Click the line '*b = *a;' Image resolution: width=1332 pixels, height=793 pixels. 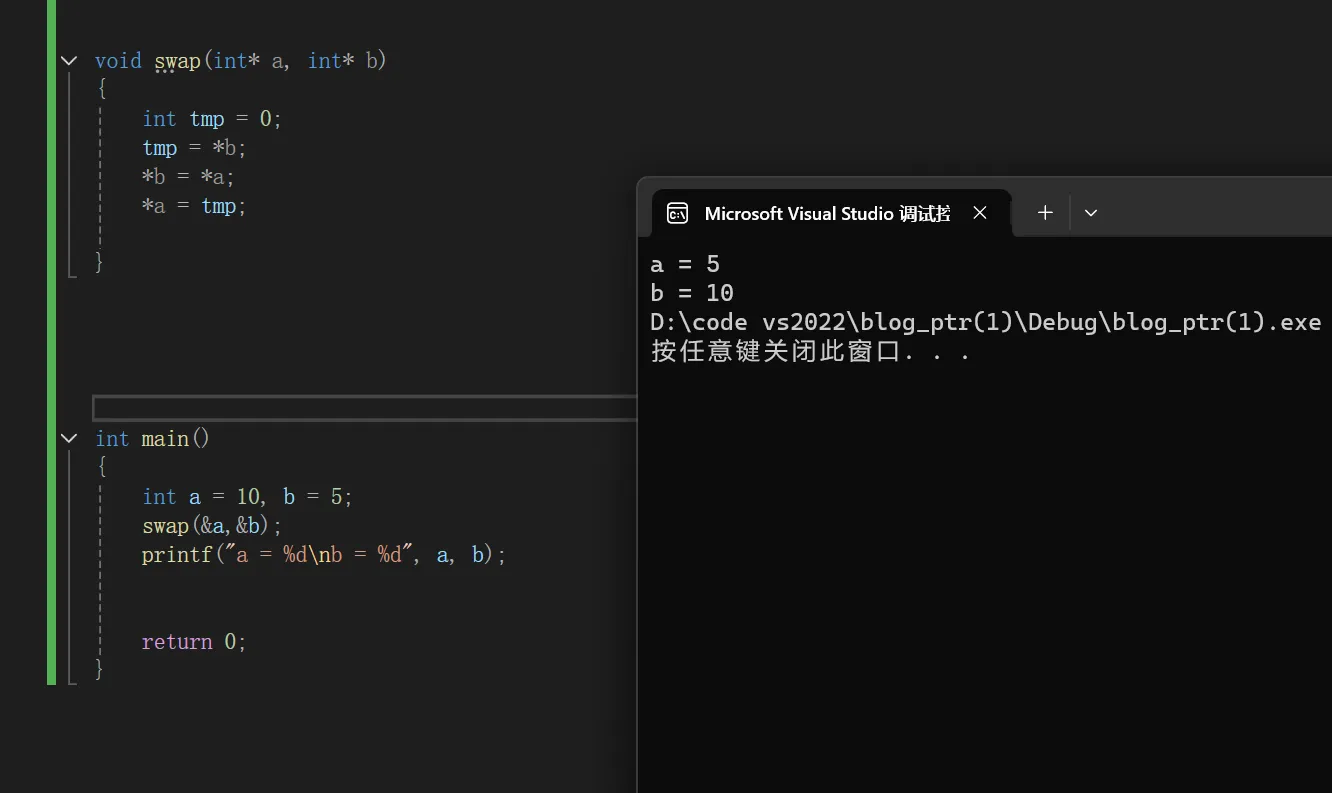188,177
